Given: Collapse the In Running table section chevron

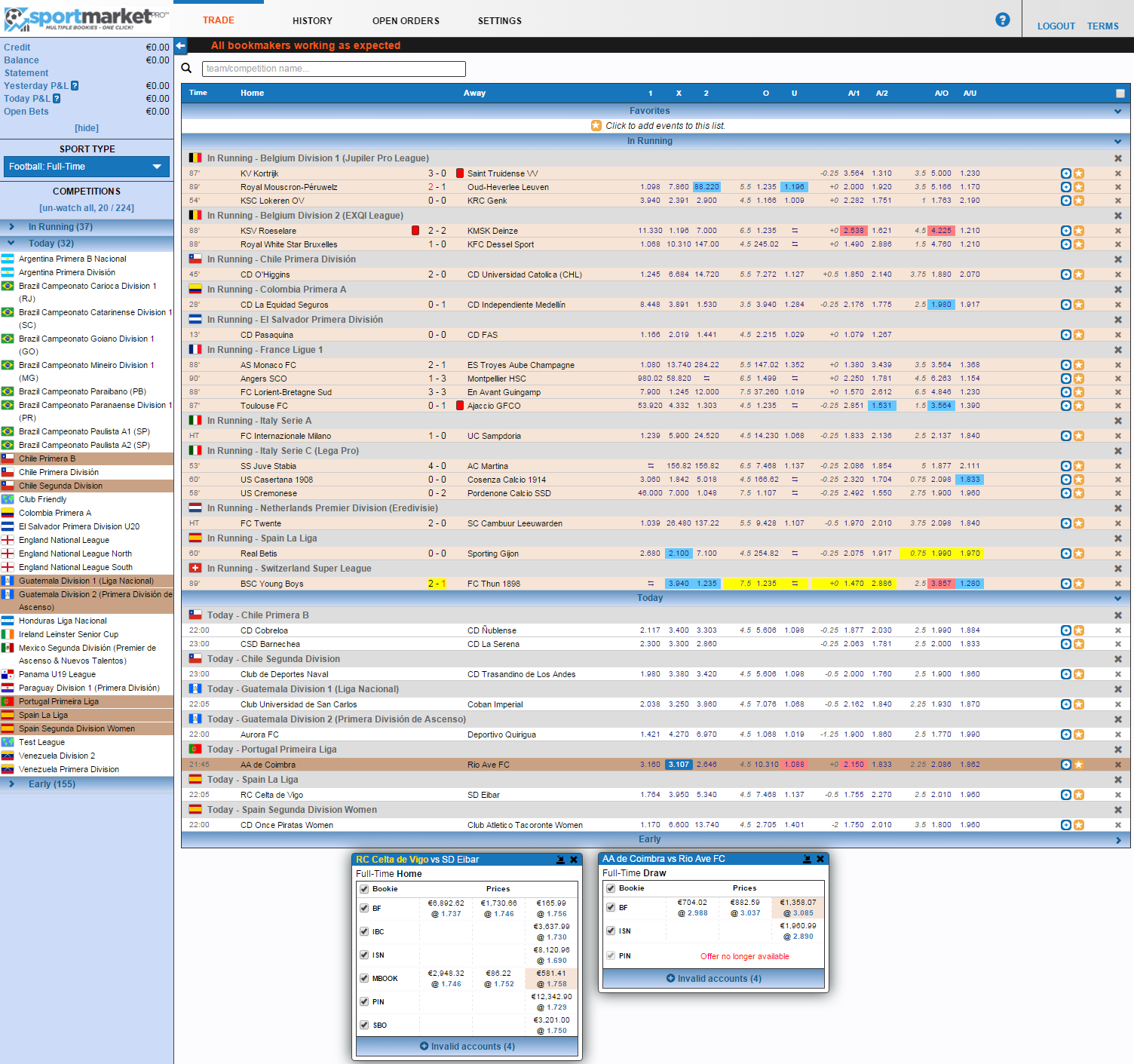Looking at the screenshot, I should pyautogui.click(x=1117, y=142).
